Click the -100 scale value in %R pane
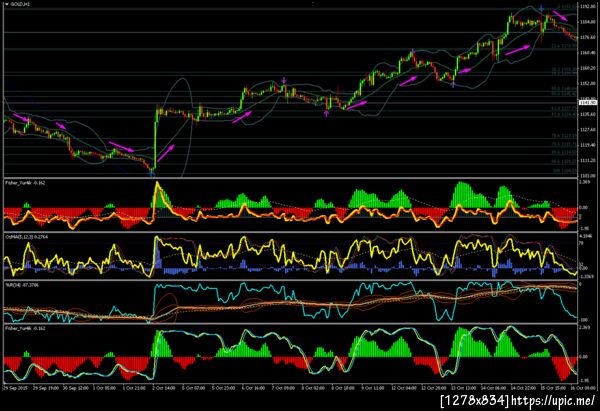Viewport: 600px width, 411px height. click(x=584, y=320)
